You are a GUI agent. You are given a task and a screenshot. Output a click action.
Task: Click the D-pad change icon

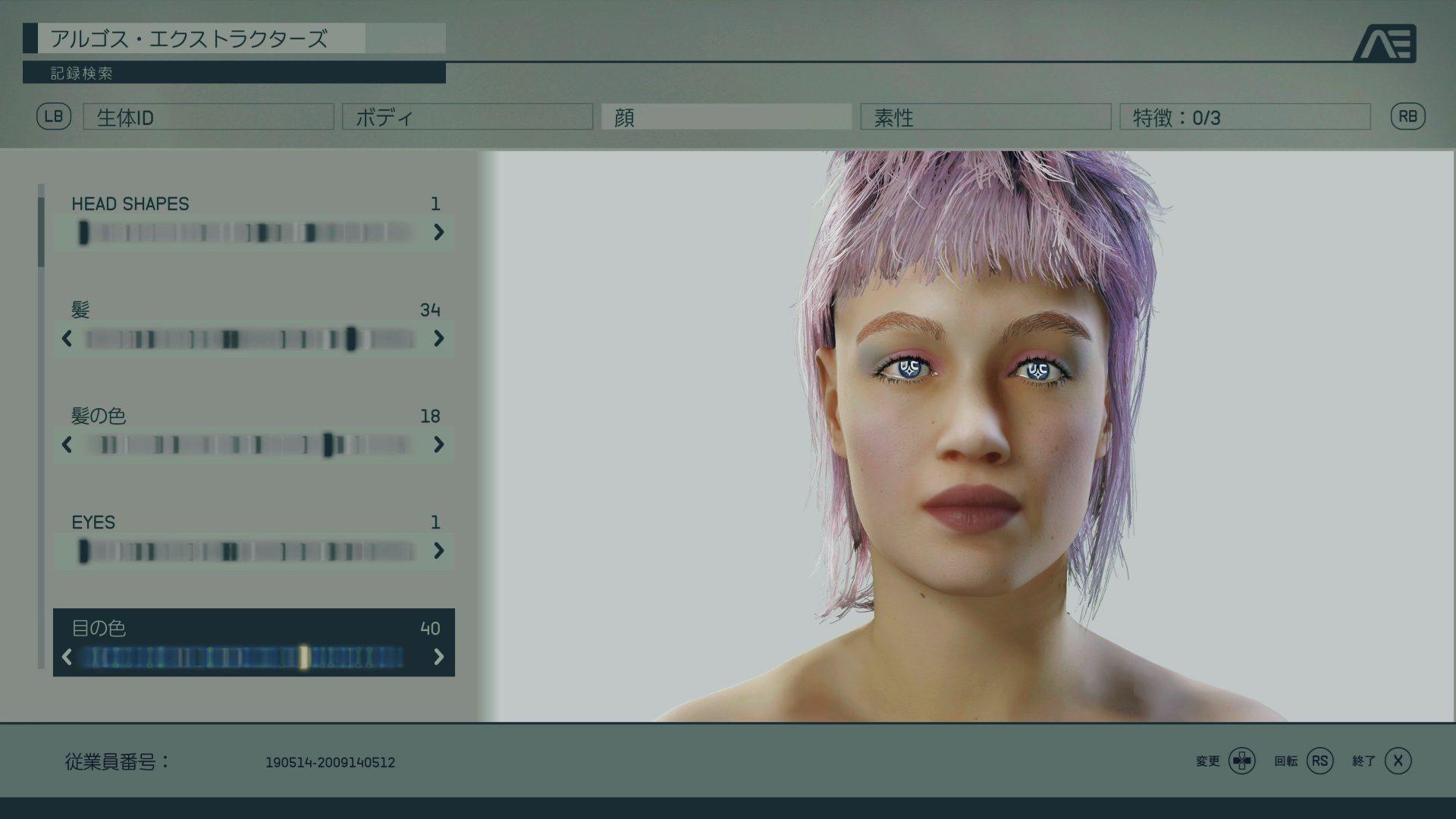[x=1242, y=761]
